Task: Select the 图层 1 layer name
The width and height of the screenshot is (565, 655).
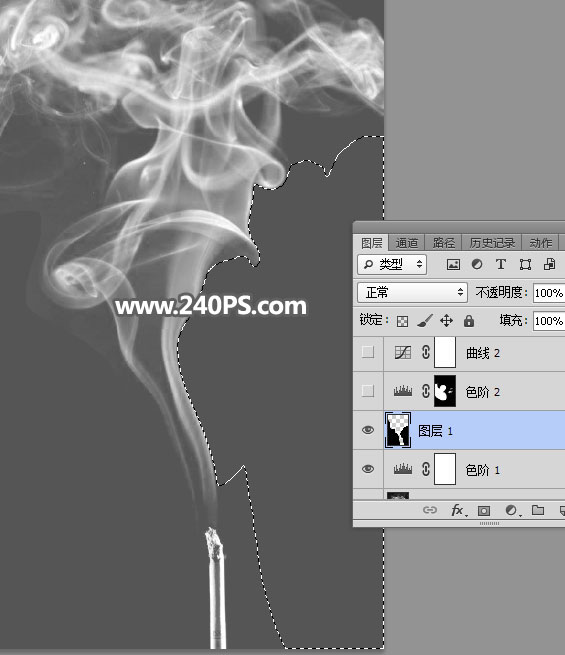Action: point(435,431)
